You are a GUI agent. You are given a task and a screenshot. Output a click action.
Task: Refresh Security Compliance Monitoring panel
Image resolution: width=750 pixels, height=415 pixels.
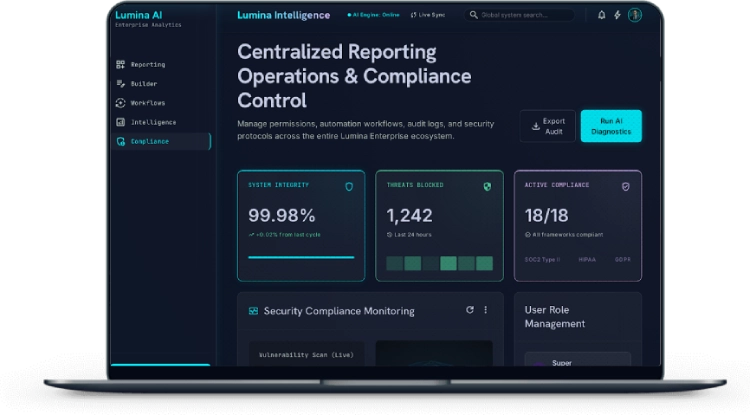click(x=470, y=310)
